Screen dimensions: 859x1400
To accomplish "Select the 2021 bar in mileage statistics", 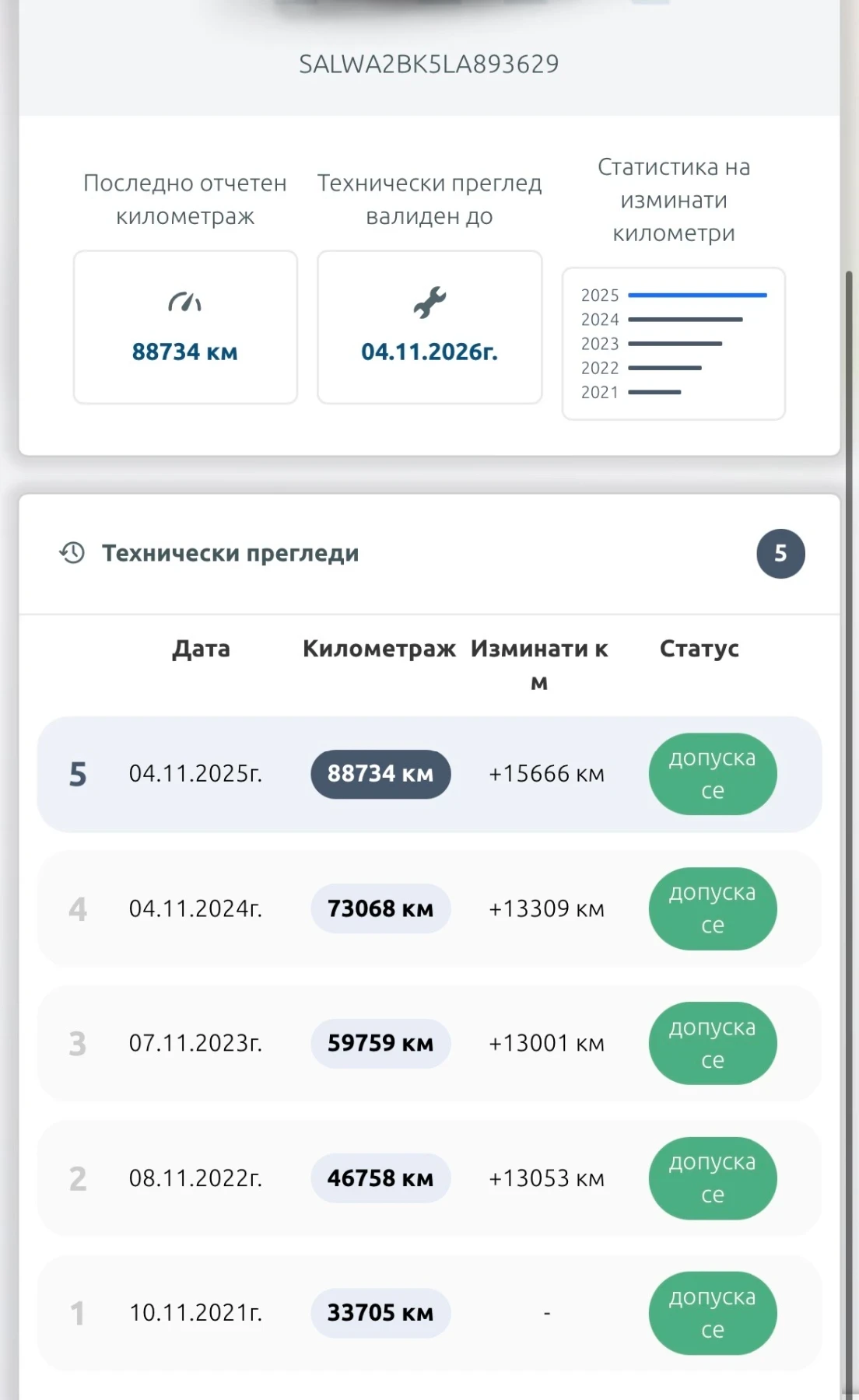I will (x=654, y=392).
